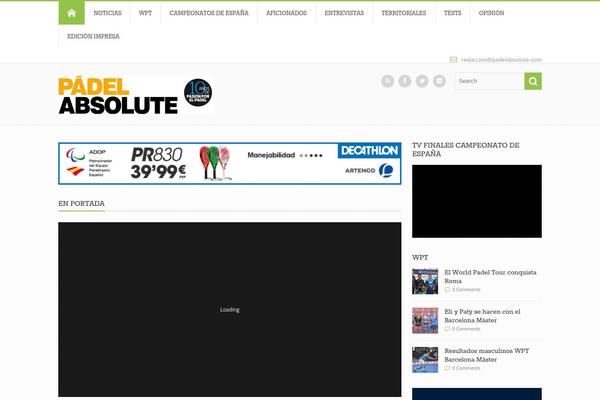Click '0 Comments' under Resultados masculinos article

point(466,368)
